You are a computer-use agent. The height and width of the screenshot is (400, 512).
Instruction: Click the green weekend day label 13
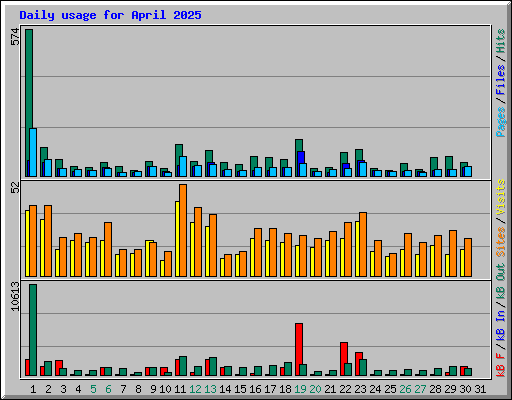click(x=210, y=389)
